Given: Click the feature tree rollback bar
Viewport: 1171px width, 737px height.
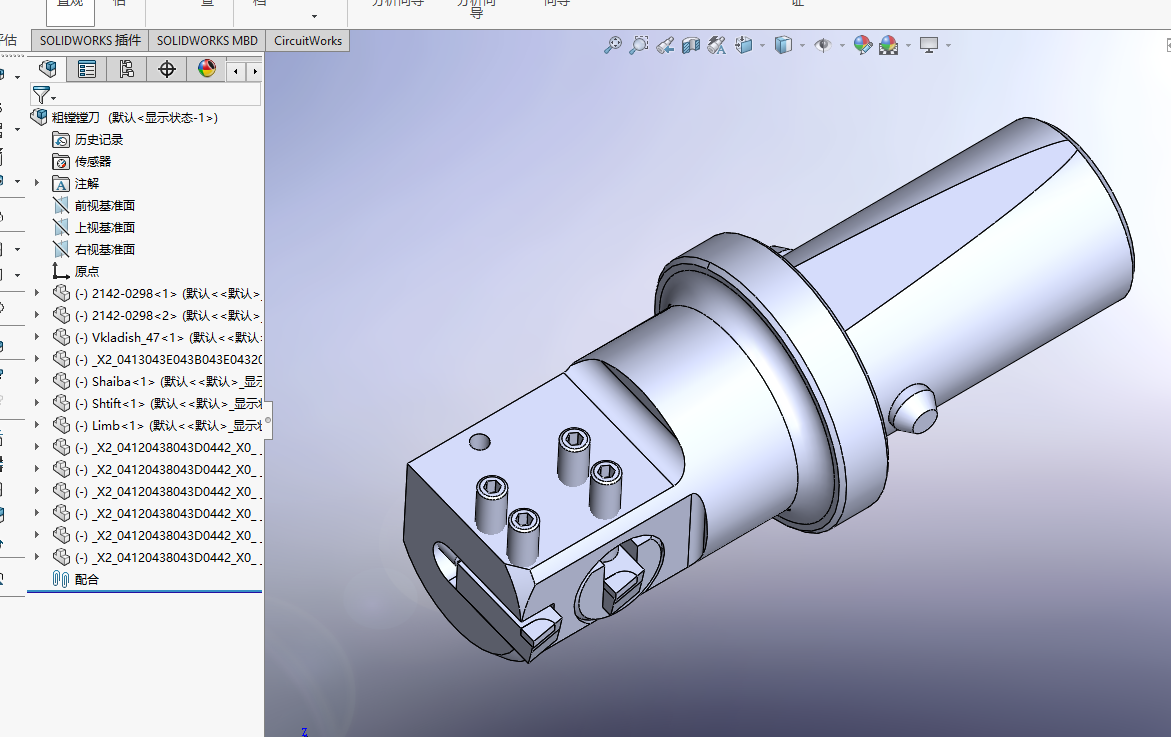Looking at the screenshot, I should pos(145,591).
